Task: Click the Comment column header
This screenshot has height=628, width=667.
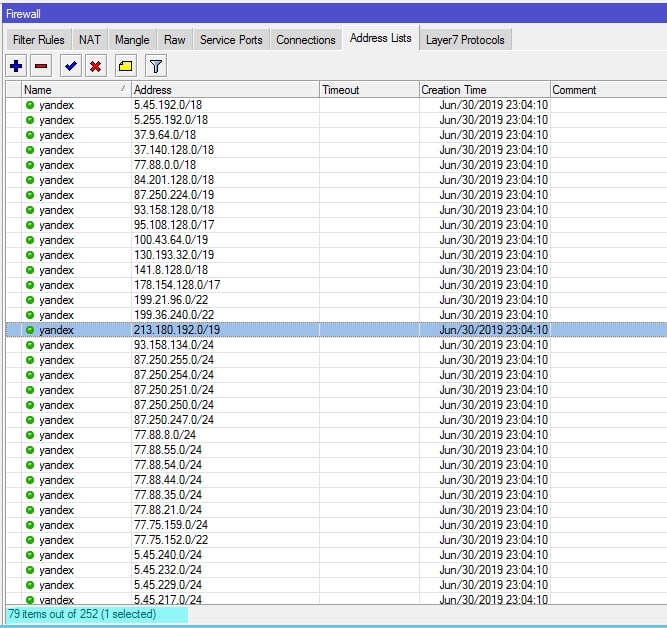Action: 608,90
